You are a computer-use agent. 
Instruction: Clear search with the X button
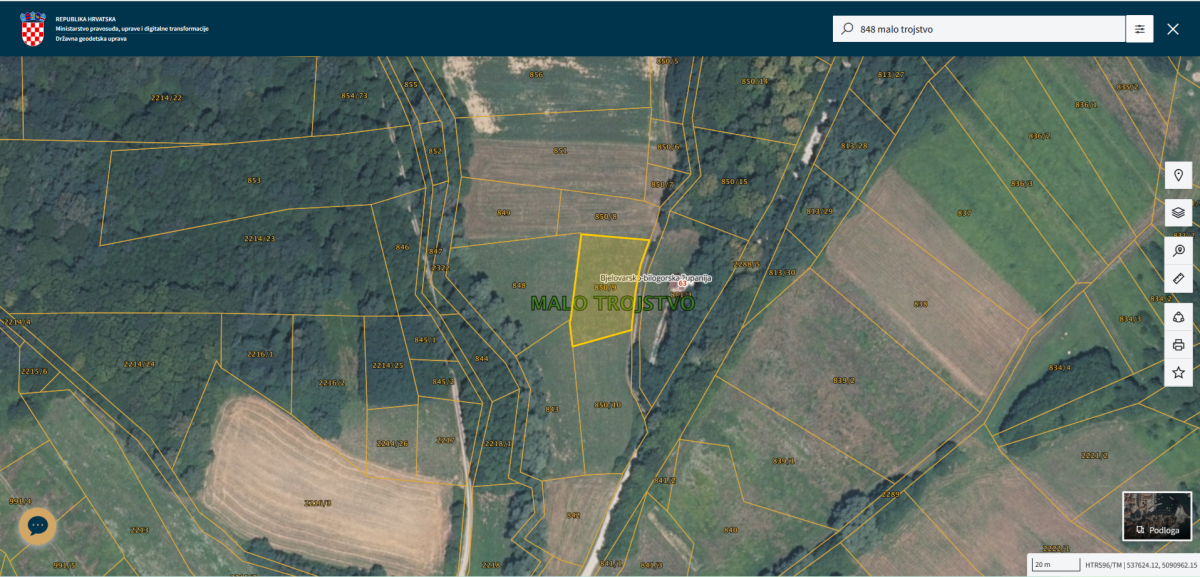coord(1173,29)
